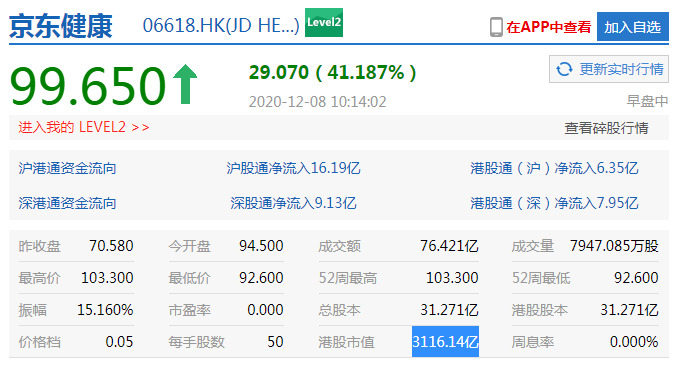Click the 港股市值 label
The width and height of the screenshot is (683, 382).
click(346, 342)
